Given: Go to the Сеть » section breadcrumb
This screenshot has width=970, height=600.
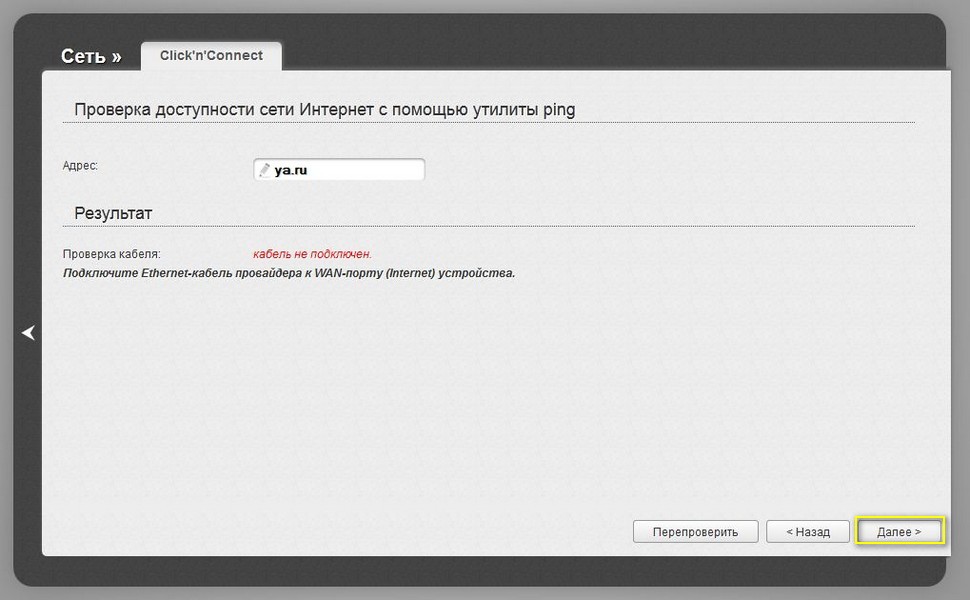Looking at the screenshot, I should pos(91,56).
